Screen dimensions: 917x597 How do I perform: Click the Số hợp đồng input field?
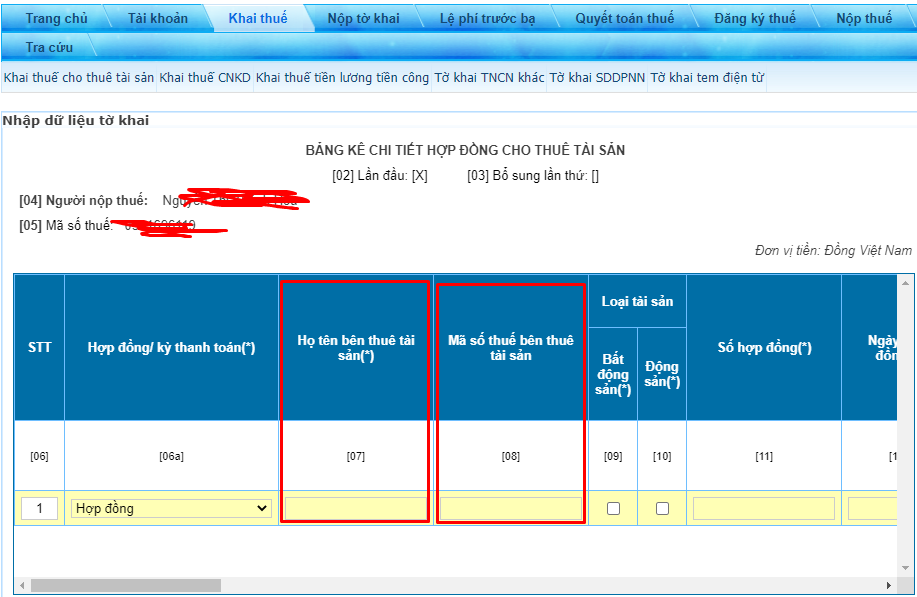[763, 508]
